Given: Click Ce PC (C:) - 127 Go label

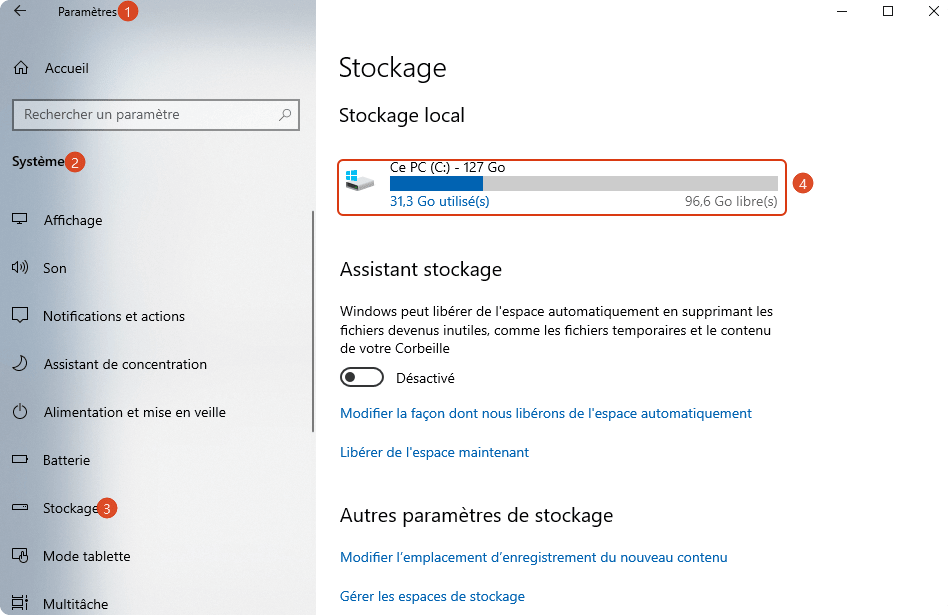Looking at the screenshot, I should coord(447,168).
